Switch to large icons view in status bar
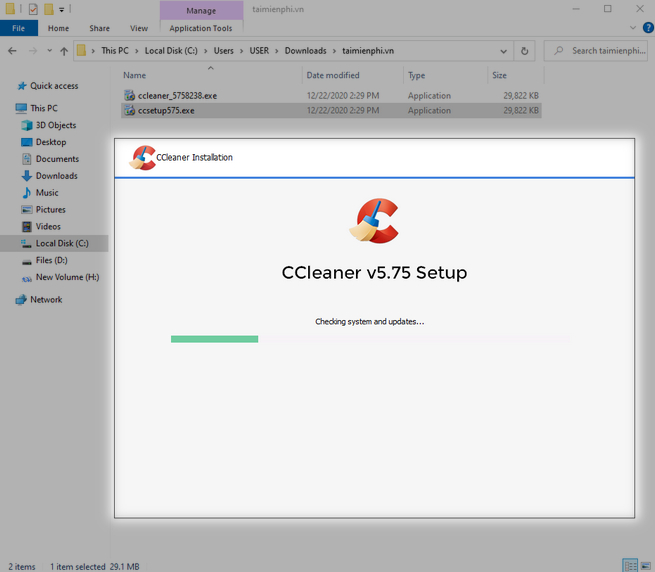Image resolution: width=655 pixels, height=572 pixels. click(x=645, y=565)
